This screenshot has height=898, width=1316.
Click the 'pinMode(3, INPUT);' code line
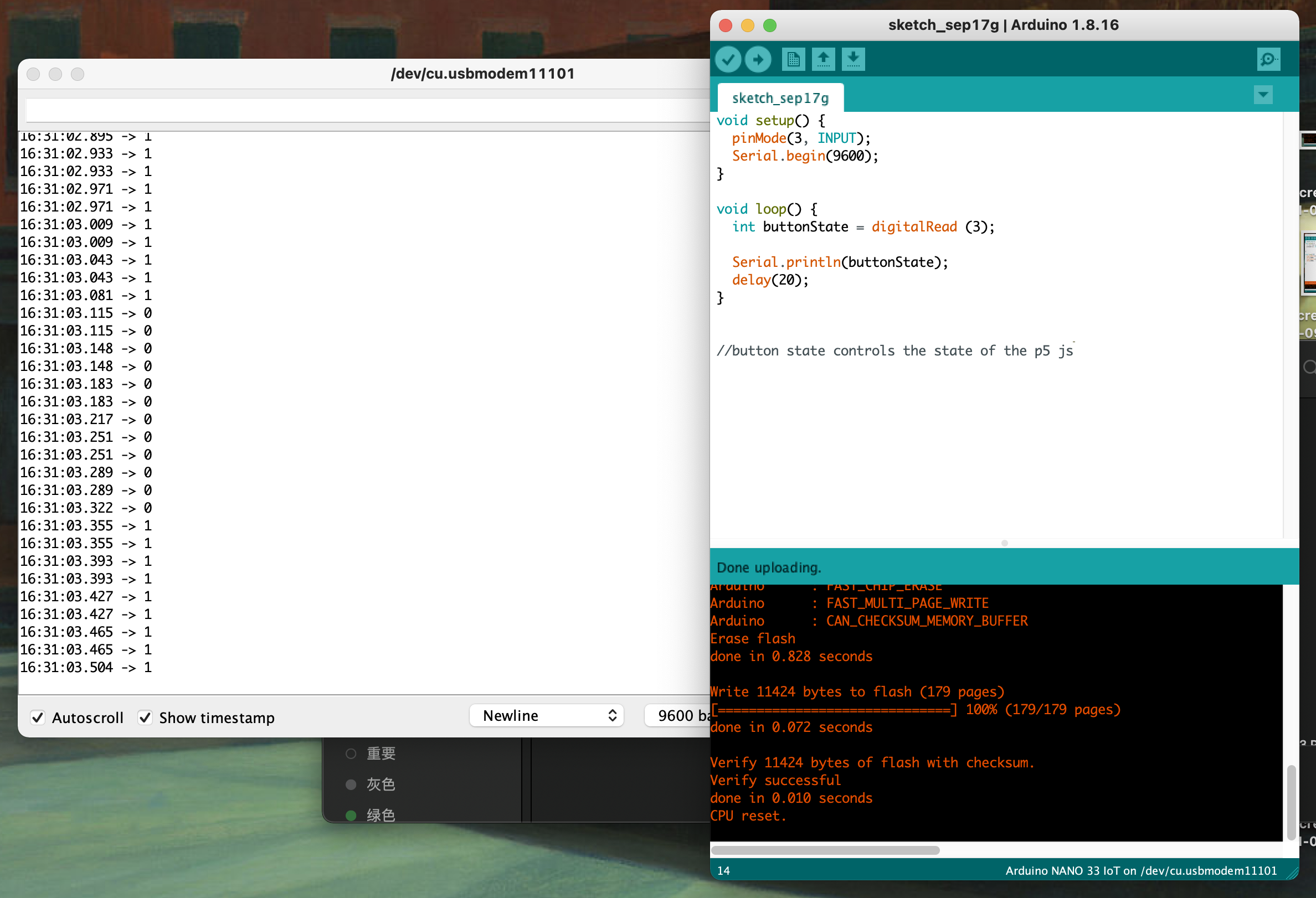[x=801, y=138]
